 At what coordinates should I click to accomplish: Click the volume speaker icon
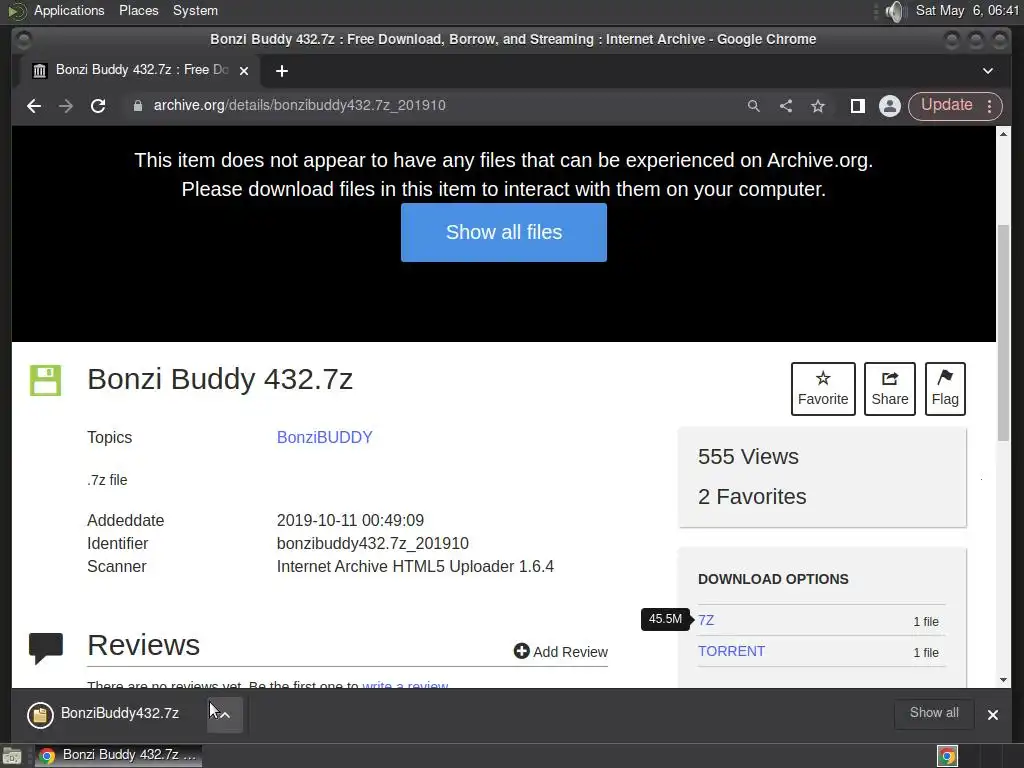[x=895, y=11]
